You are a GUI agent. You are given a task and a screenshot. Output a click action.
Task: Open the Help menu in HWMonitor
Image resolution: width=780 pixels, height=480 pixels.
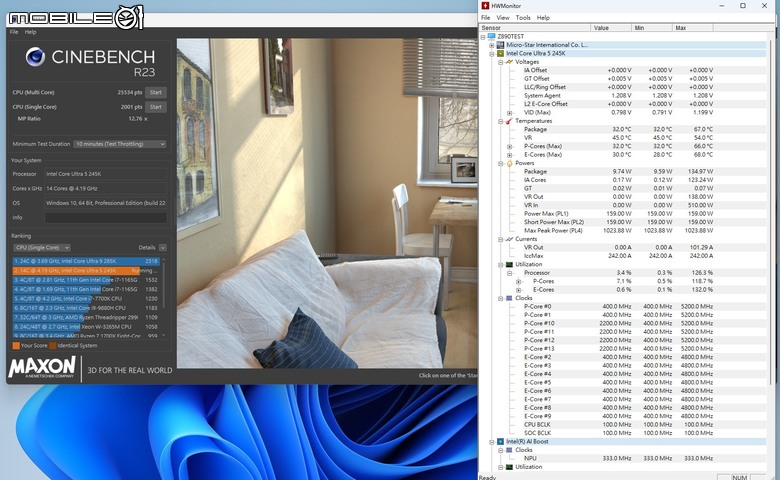coord(543,17)
